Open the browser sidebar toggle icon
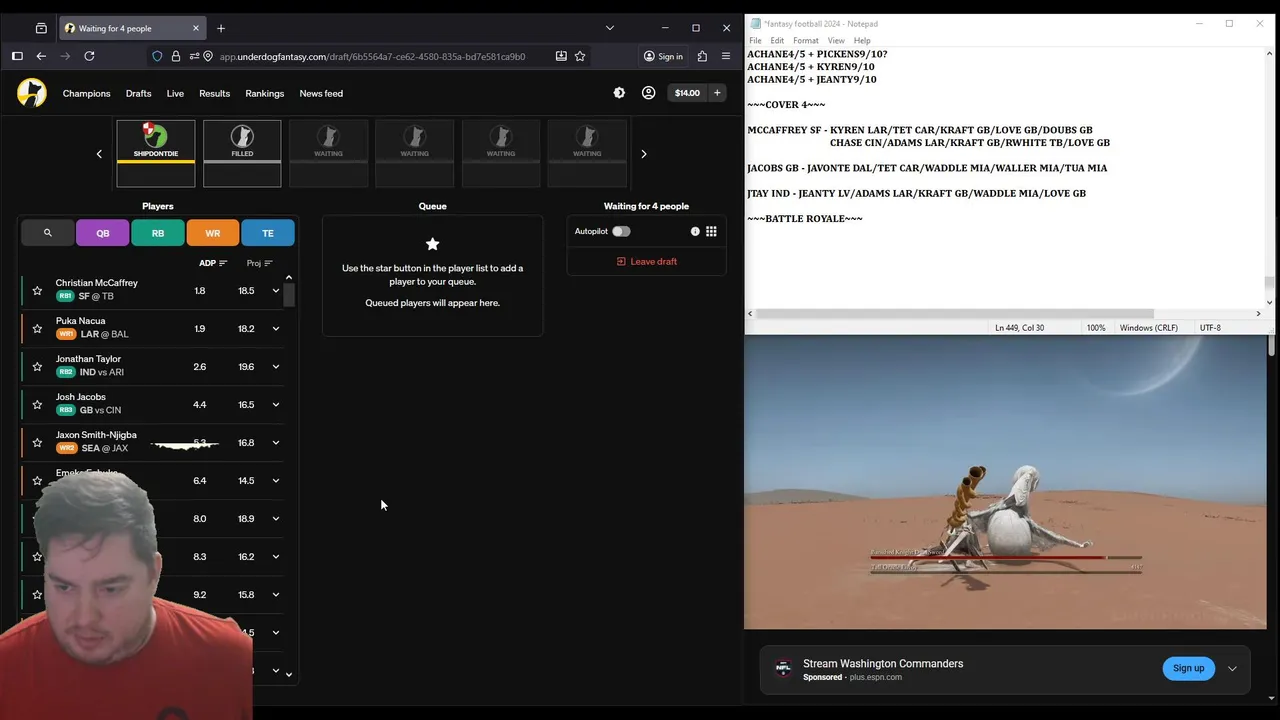 tap(17, 56)
